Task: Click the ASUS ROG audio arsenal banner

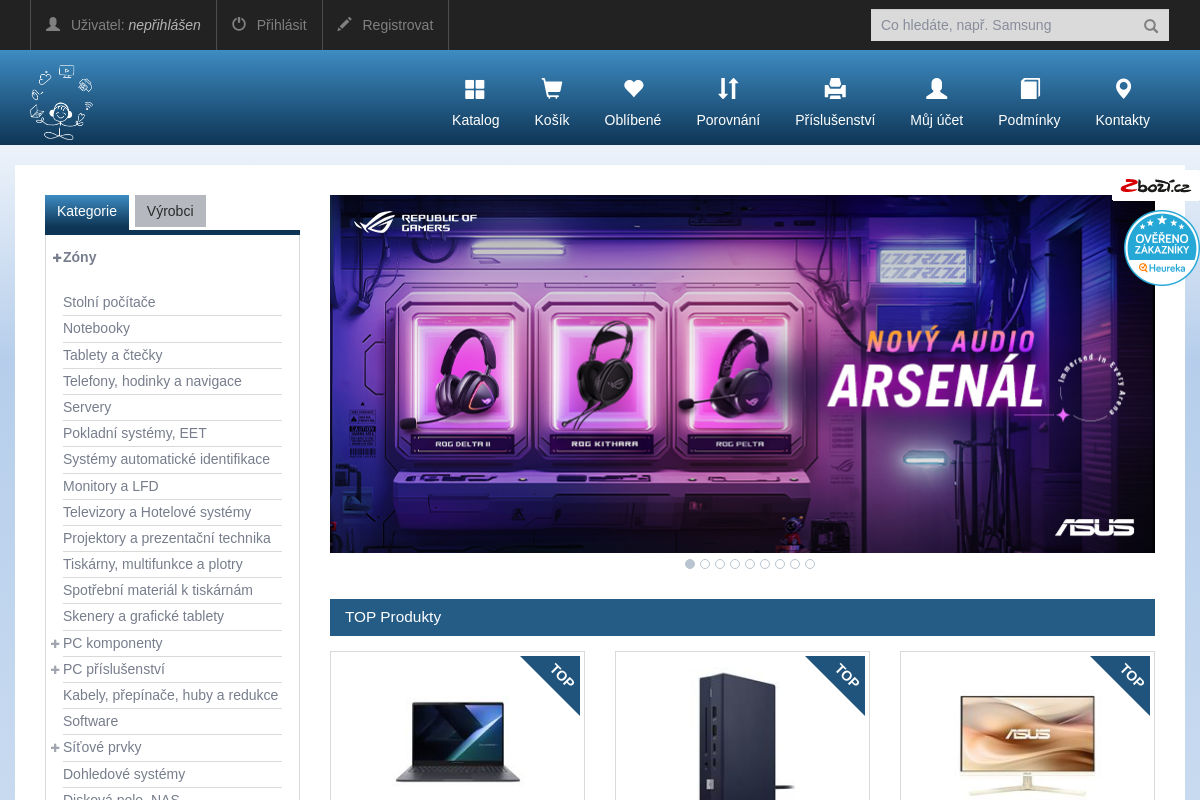Action: pos(742,374)
